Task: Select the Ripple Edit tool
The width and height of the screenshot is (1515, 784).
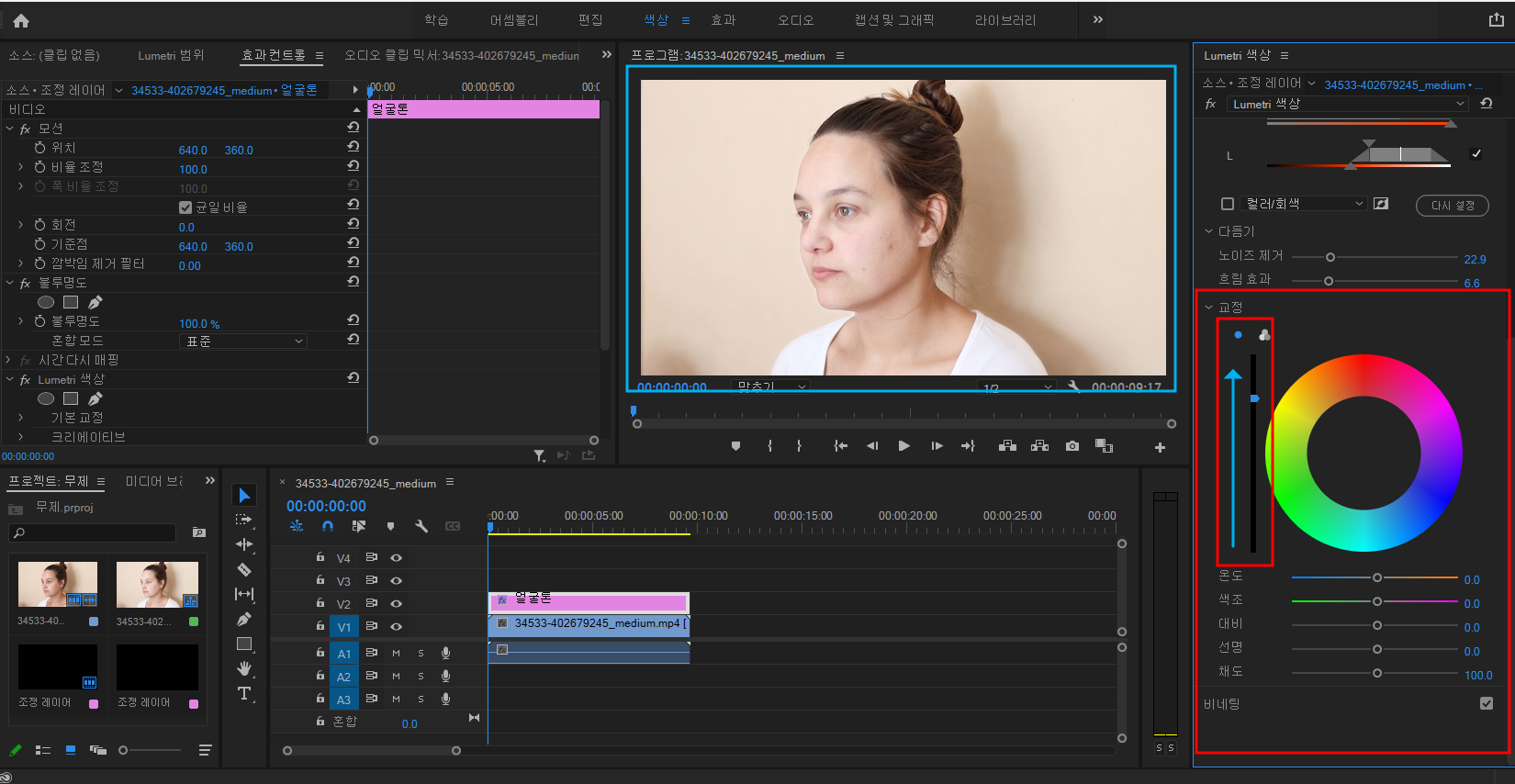Action: pos(244,544)
